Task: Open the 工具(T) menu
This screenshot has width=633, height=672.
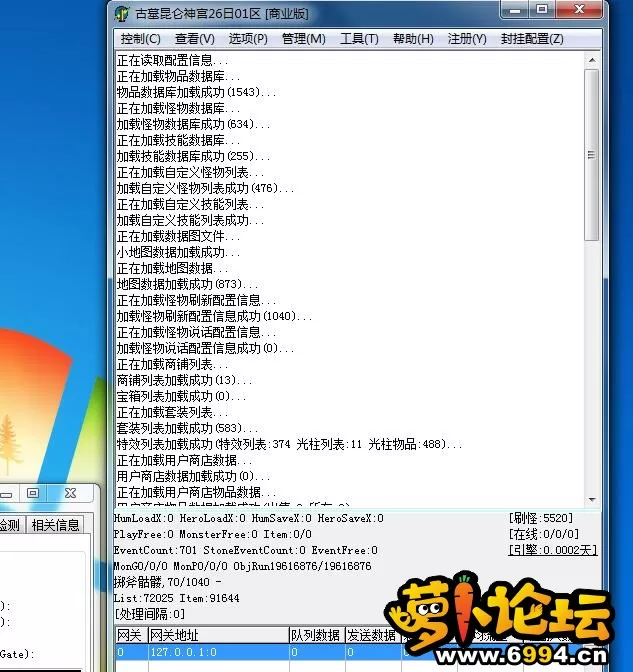Action: point(359,39)
